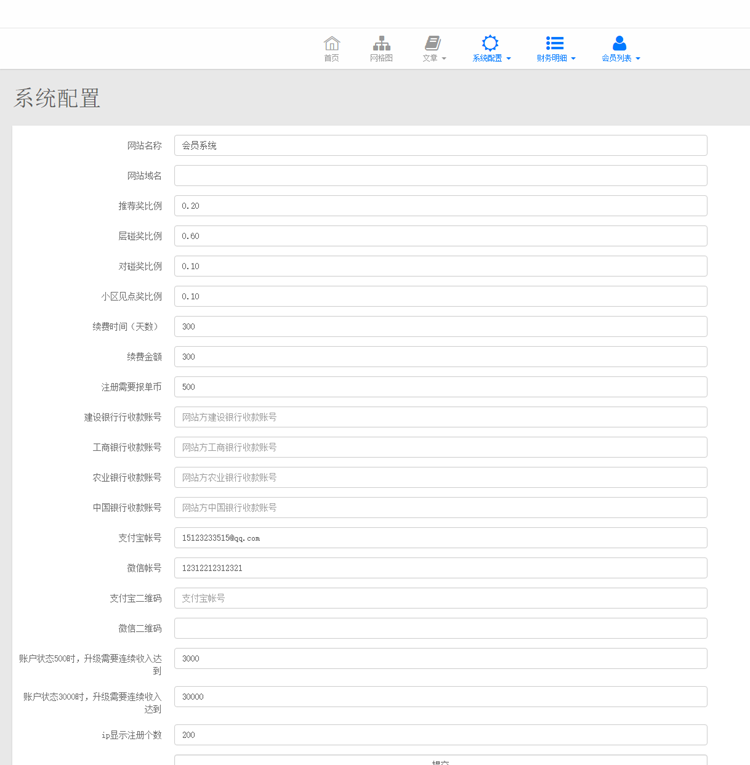The width and height of the screenshot is (750, 765).
Task: Open the 文章 book icon
Action: click(x=433, y=43)
